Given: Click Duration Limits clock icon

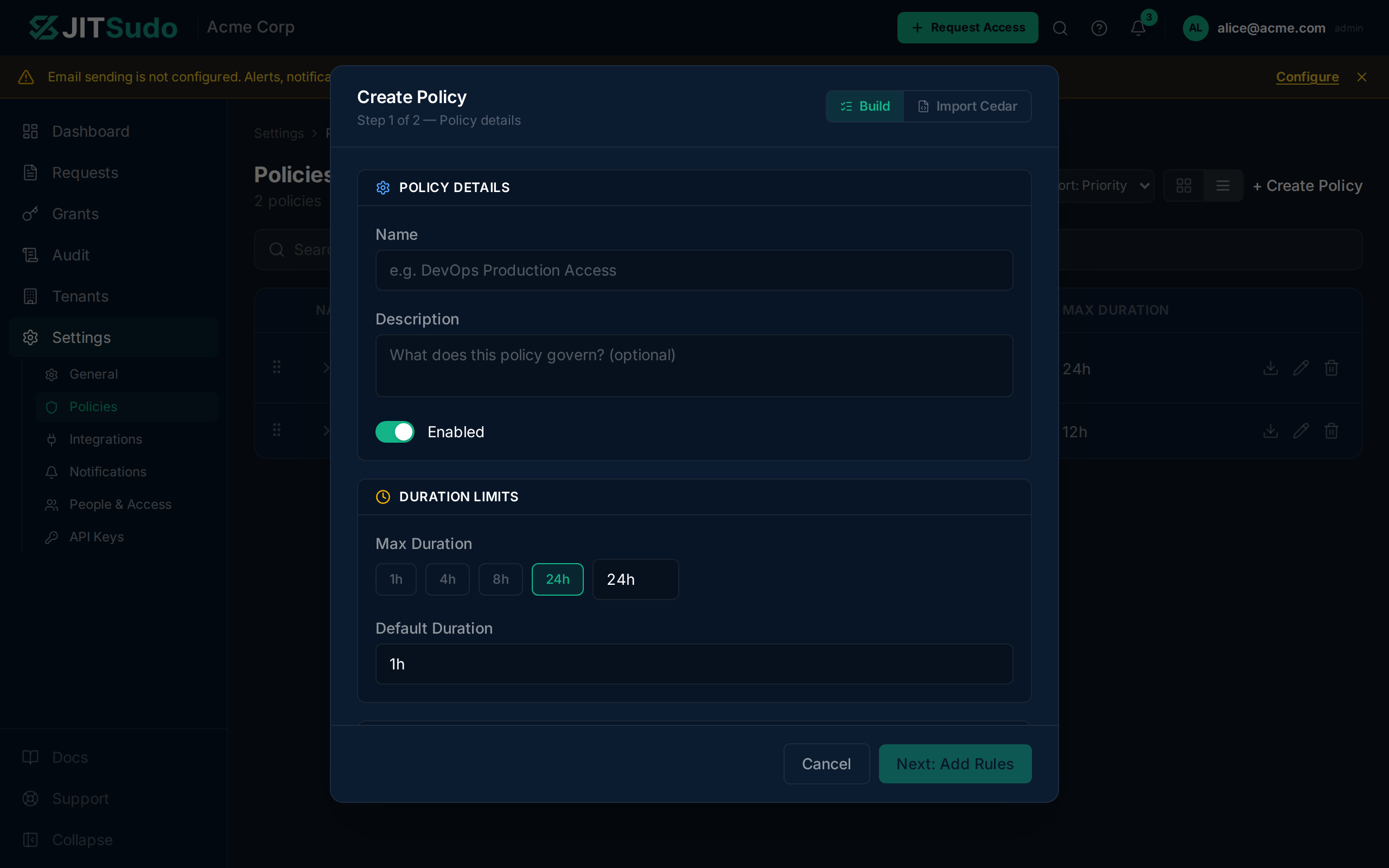Looking at the screenshot, I should [383, 497].
